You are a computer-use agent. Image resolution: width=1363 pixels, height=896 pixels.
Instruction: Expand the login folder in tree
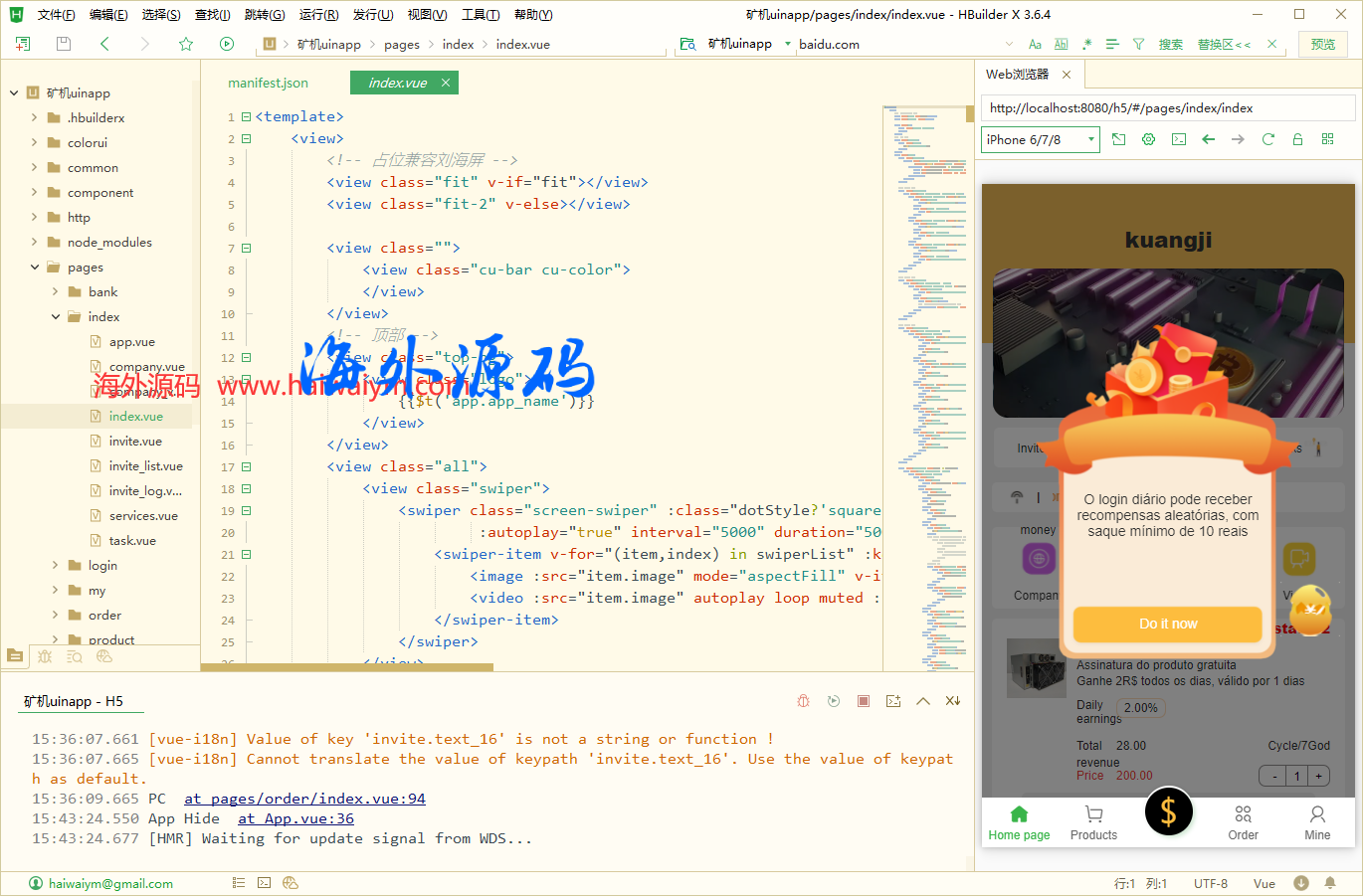(56, 565)
